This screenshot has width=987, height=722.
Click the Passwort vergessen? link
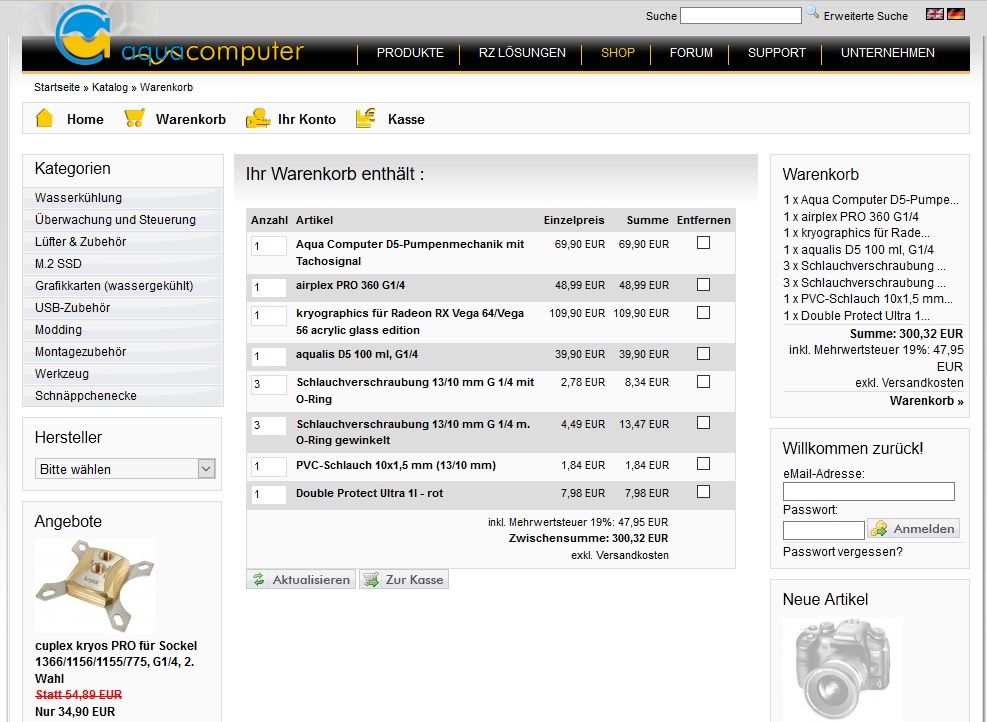coord(842,552)
